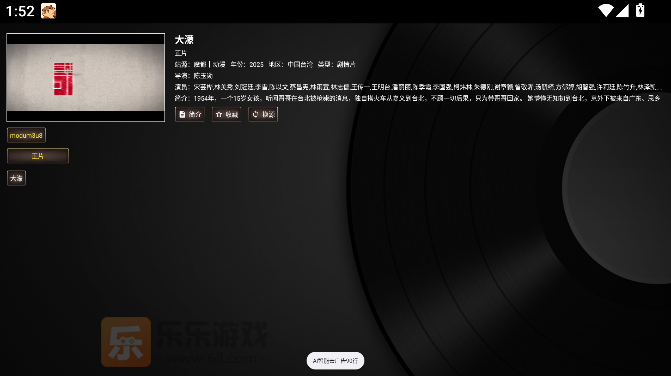Tap the 大濛 title heading
The image size is (671, 376).
184,40
